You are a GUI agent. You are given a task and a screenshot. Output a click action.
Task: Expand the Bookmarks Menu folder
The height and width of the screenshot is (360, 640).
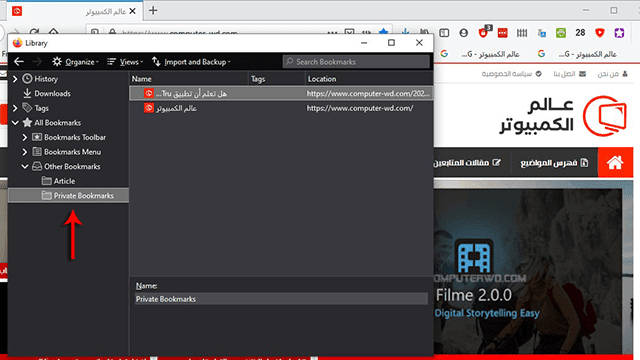point(25,152)
